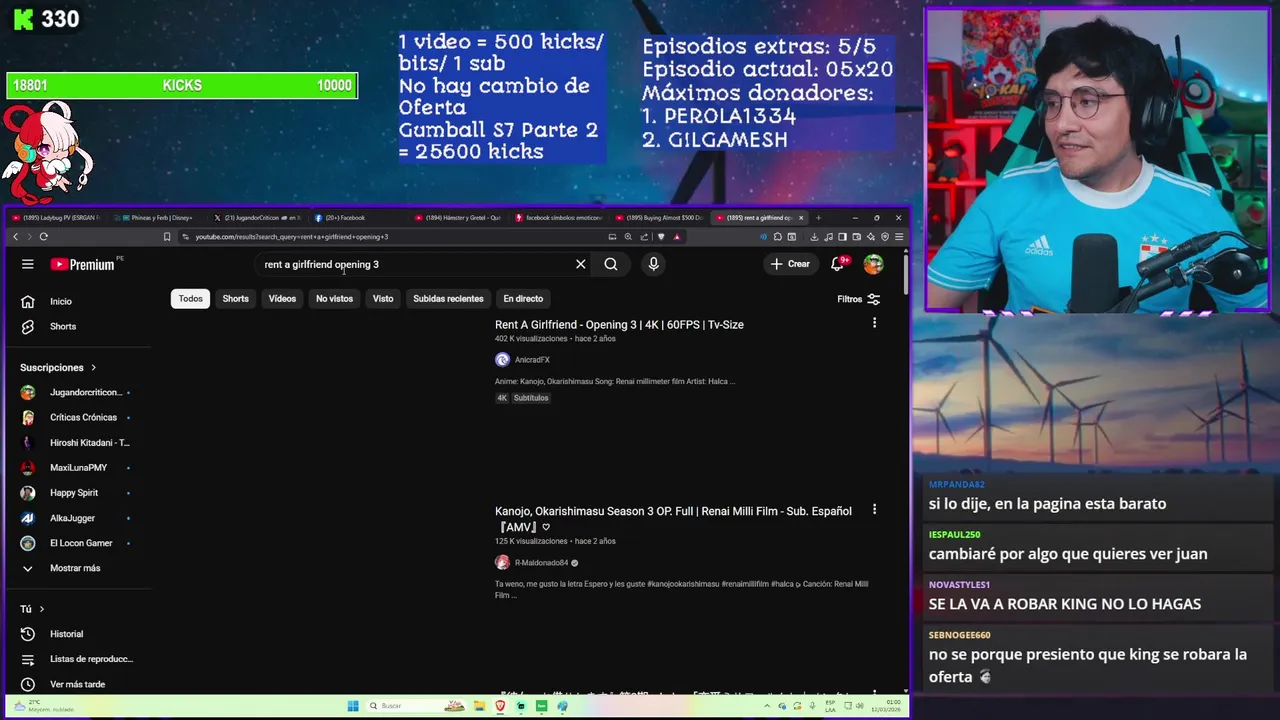
Task: Open the browser downloads icon
Action: point(814,237)
